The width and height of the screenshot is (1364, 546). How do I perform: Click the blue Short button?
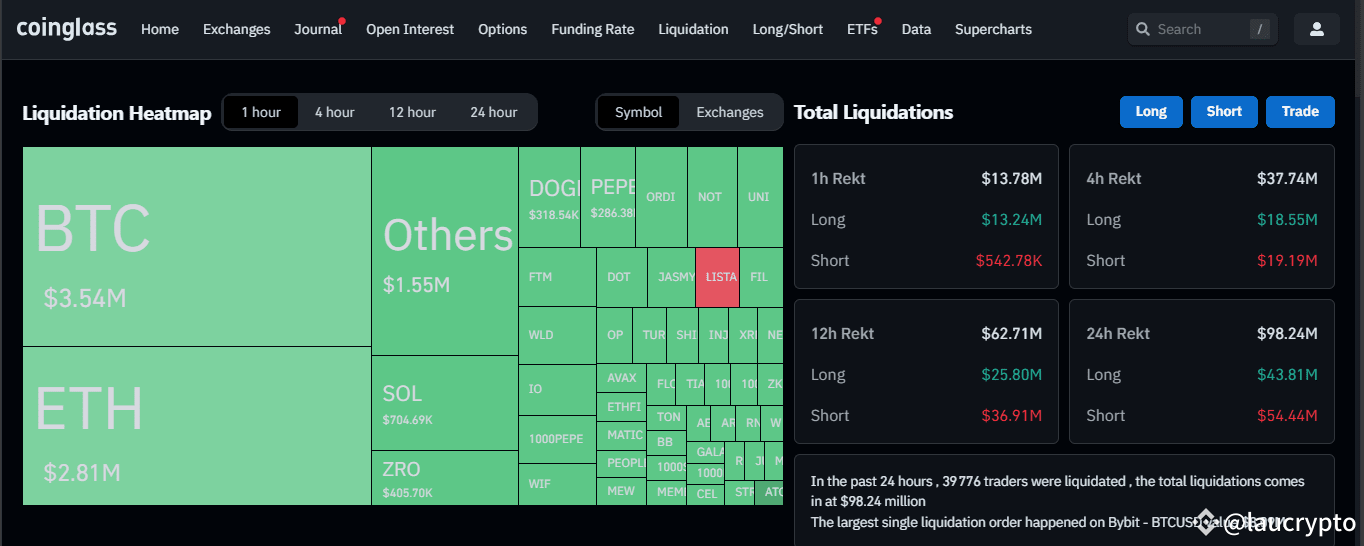point(1224,112)
